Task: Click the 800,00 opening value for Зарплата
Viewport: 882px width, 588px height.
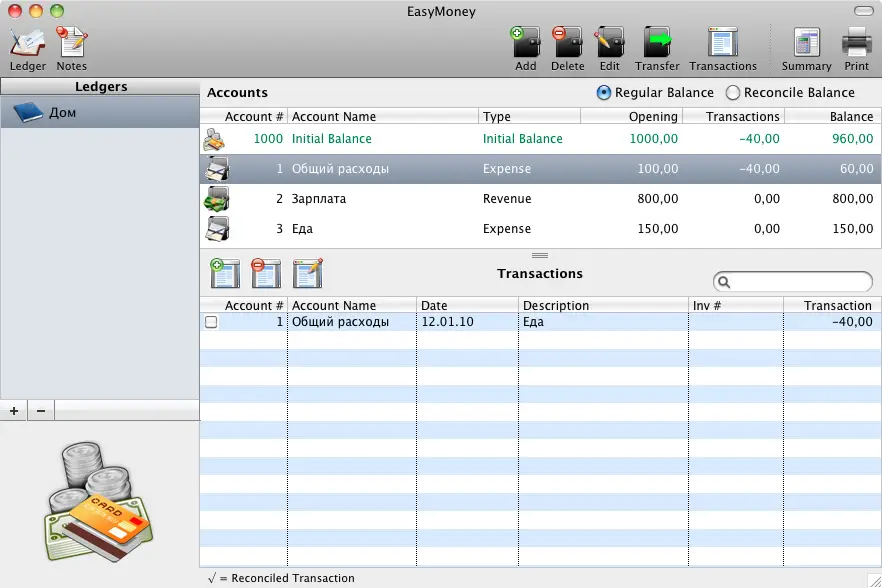Action: [657, 199]
